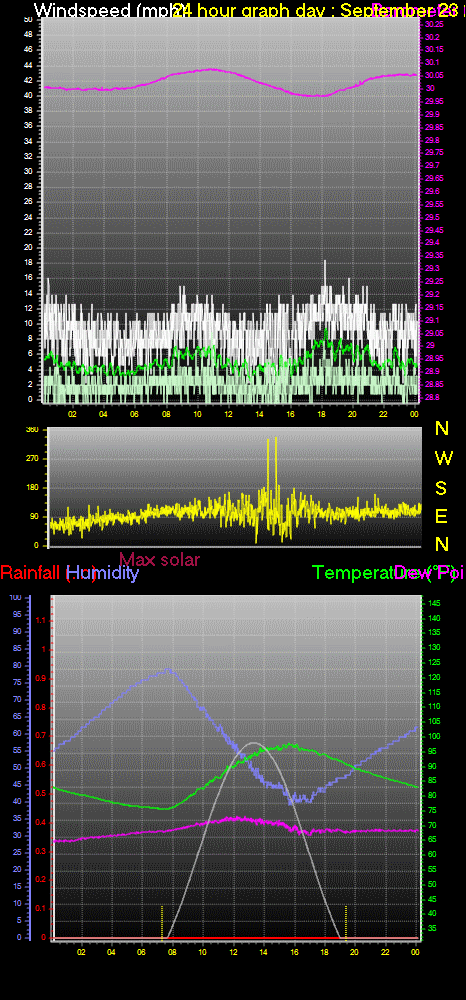
Task: Click the white wind gust spike near 18
Action: pos(324,274)
